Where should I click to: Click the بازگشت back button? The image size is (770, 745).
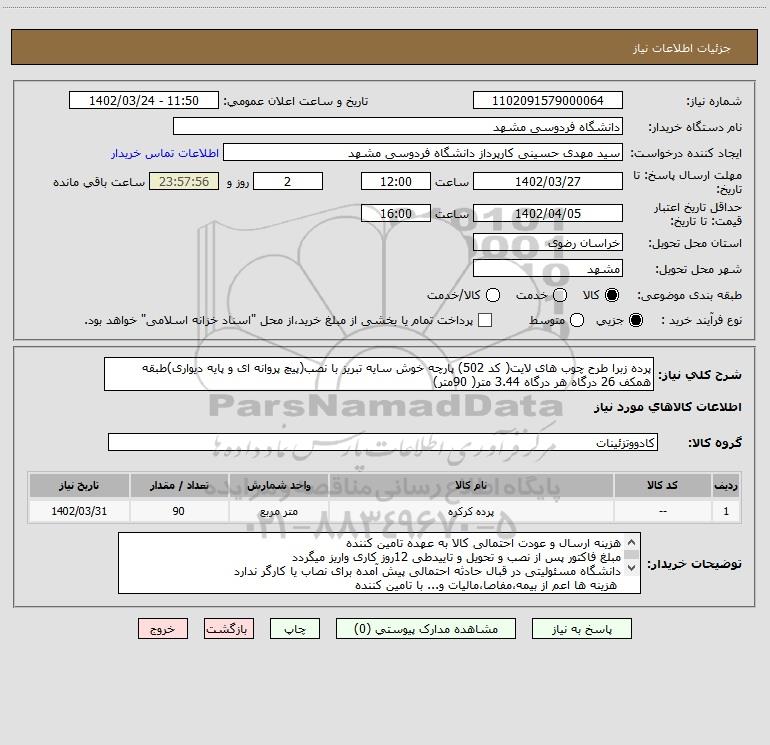pyautogui.click(x=229, y=629)
